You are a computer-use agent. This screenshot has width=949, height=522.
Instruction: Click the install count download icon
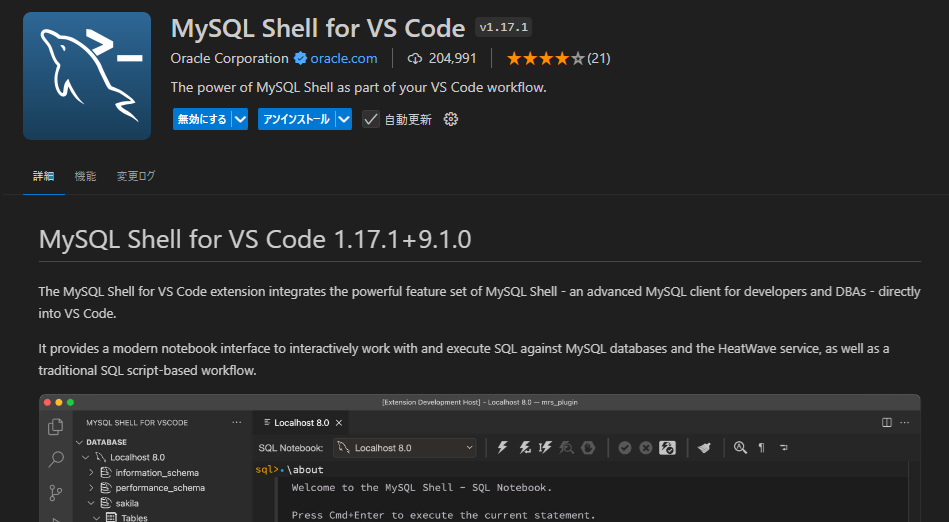[x=415, y=58]
